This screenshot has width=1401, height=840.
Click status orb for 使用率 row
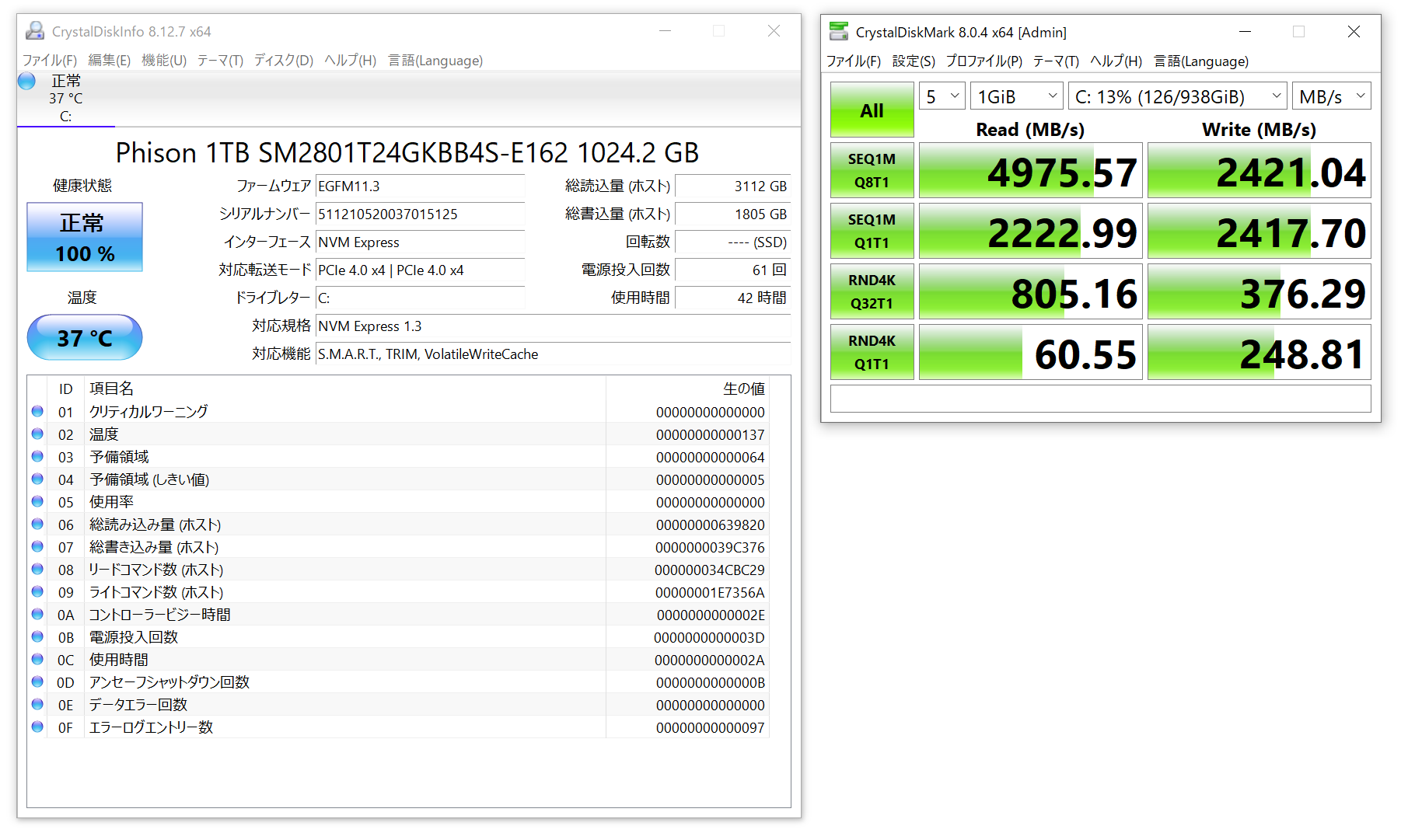click(37, 501)
